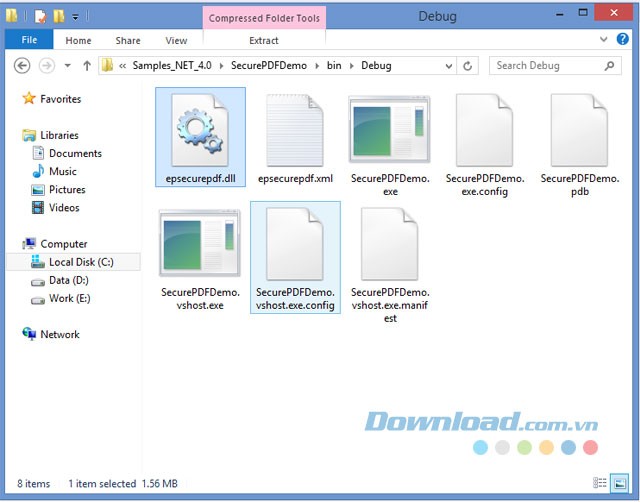Screen dimensions: 640x502
Task: Open Favorites in the navigation pane
Action: click(60, 99)
